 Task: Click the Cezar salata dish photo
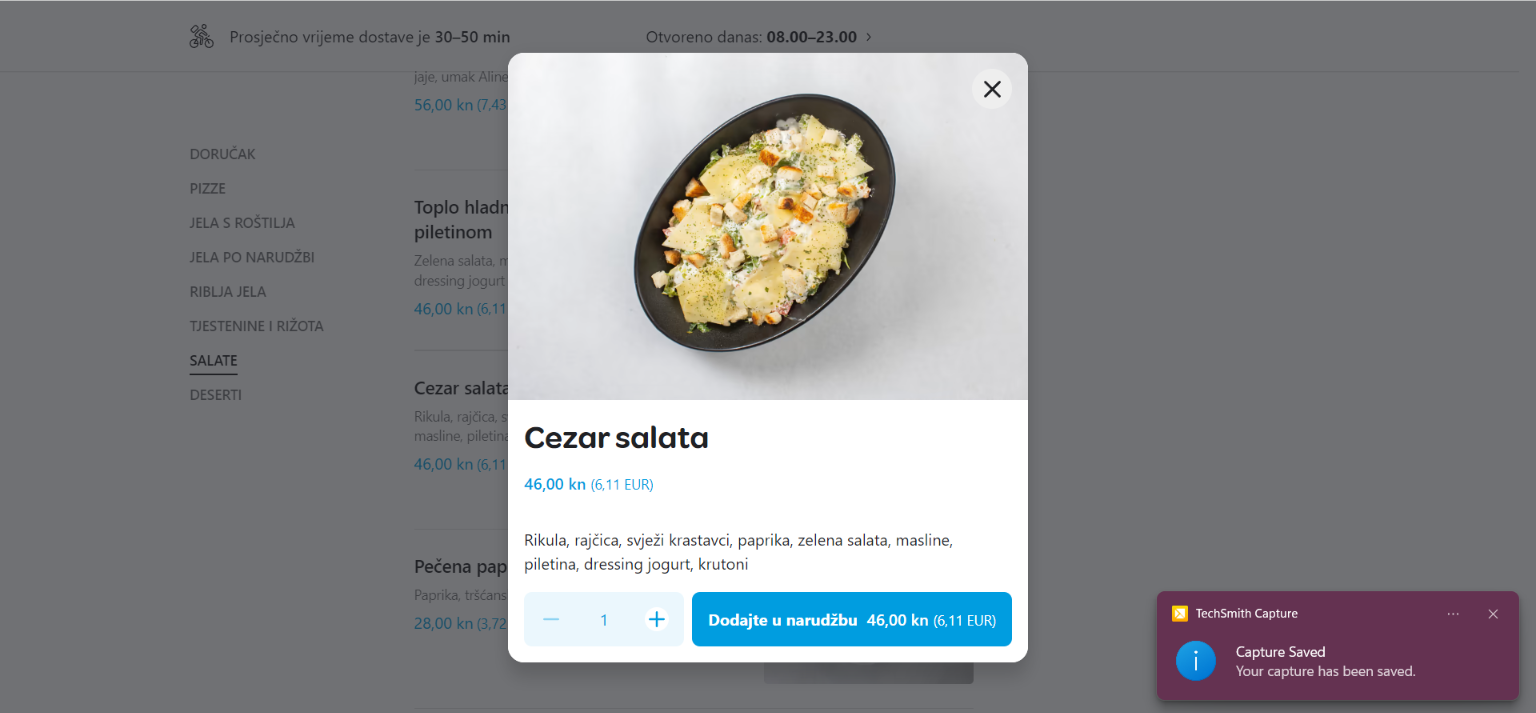point(768,227)
